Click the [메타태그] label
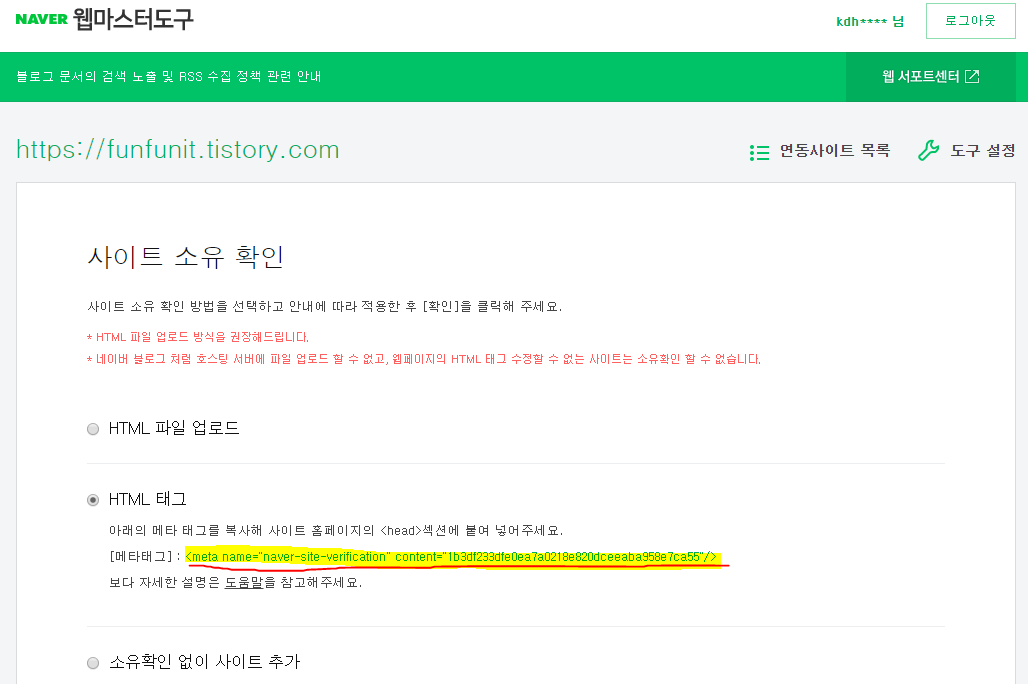The width and height of the screenshot is (1028, 684). [x=141, y=556]
